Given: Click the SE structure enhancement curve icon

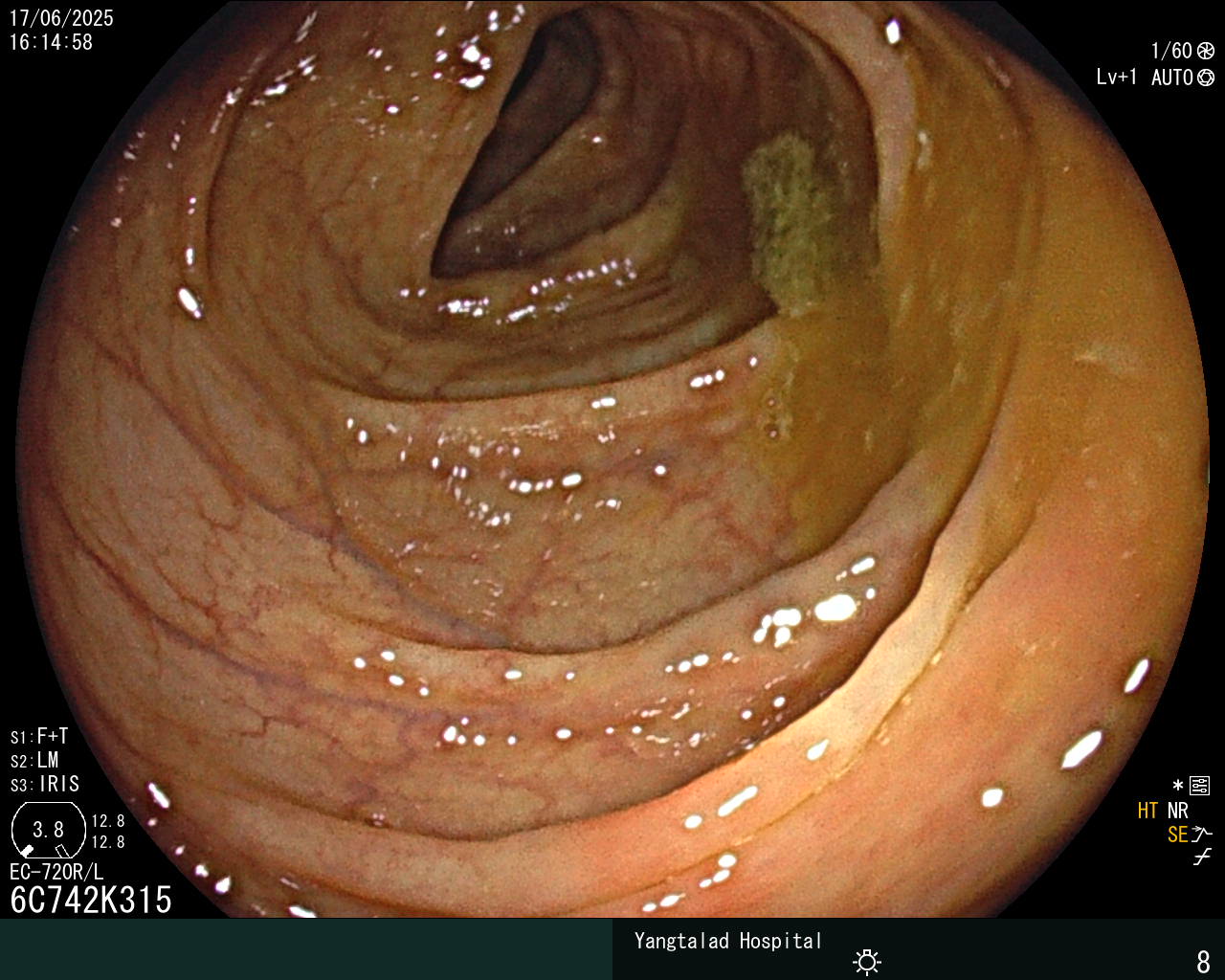Looking at the screenshot, I should tap(1202, 835).
